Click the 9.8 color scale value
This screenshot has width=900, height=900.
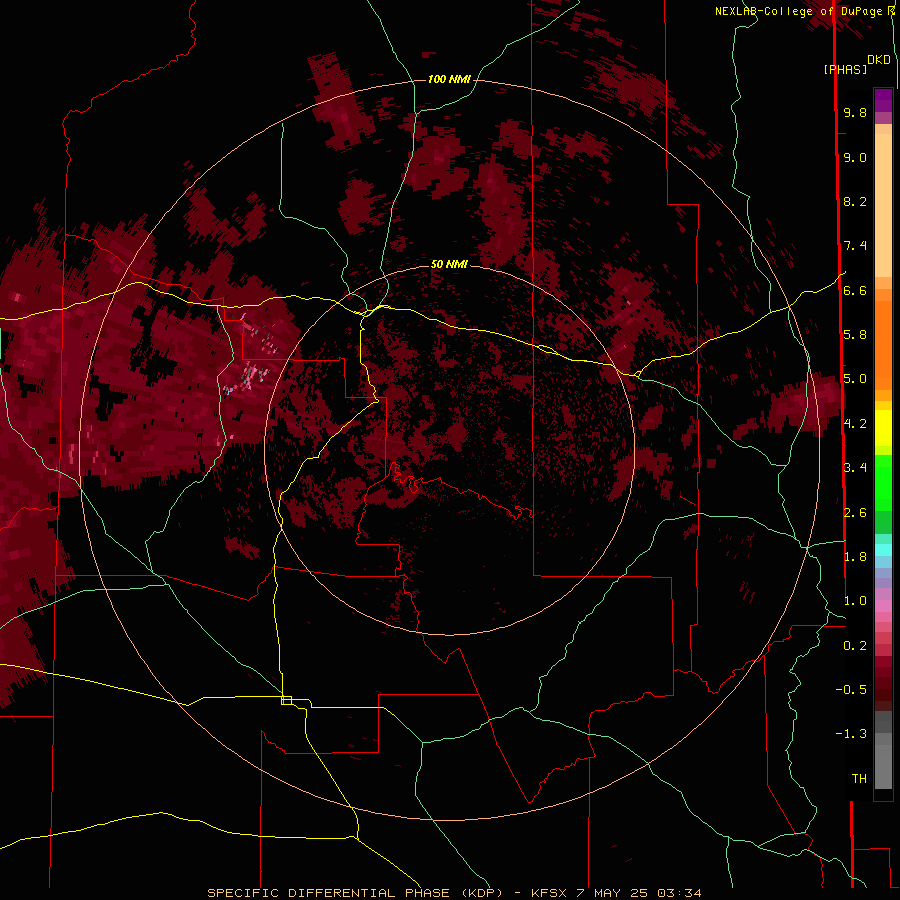click(855, 113)
